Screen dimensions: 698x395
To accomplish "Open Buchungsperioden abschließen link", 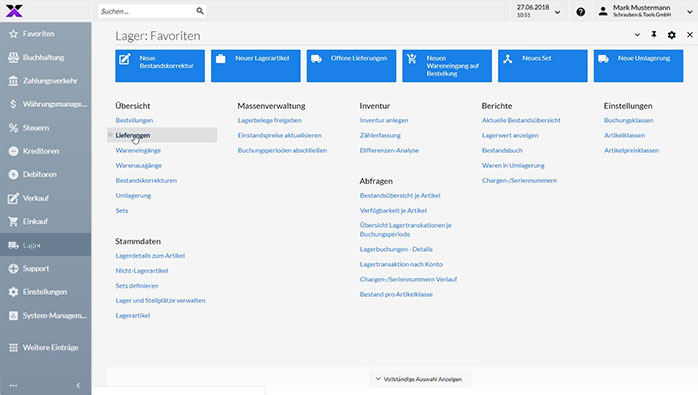I will (282, 151).
